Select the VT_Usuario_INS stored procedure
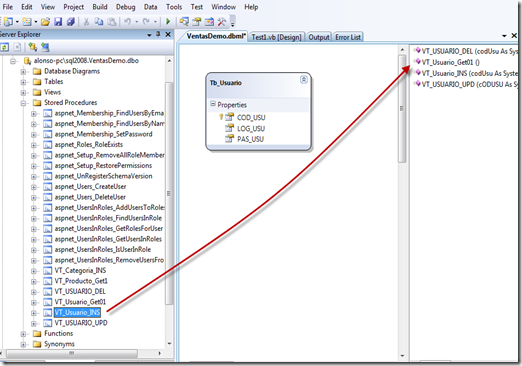The width and height of the screenshot is (522, 366). [77, 312]
